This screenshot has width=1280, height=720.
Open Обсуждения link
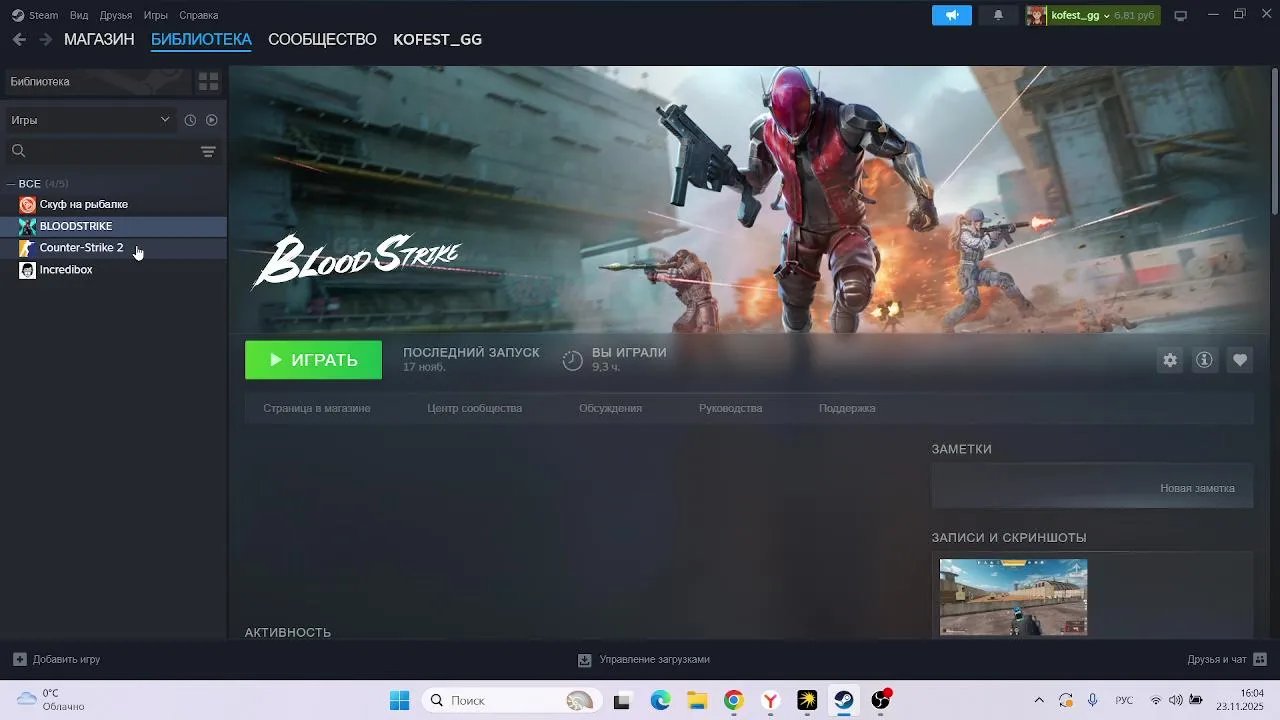coord(610,408)
